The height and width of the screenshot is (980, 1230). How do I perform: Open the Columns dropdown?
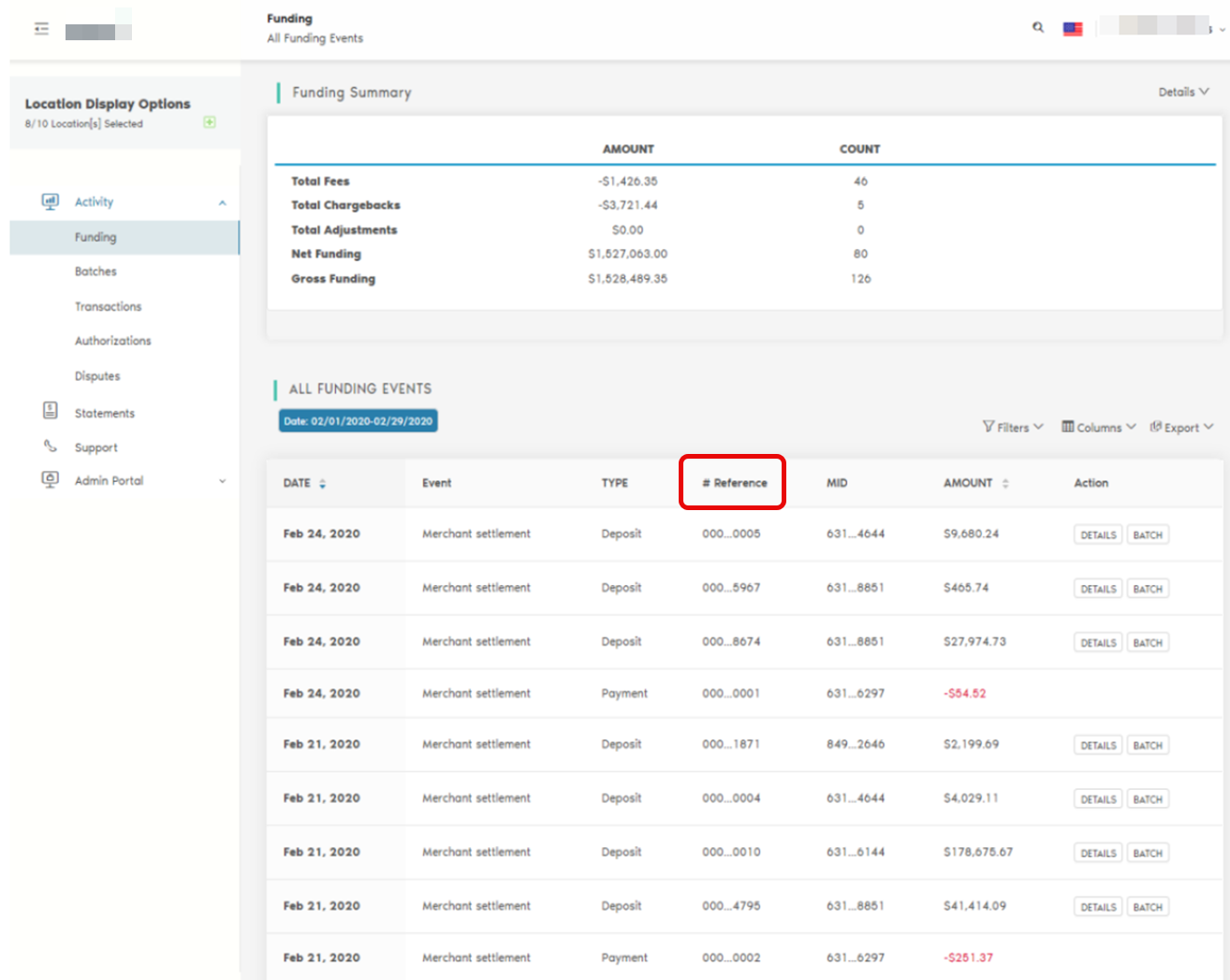(x=1099, y=427)
